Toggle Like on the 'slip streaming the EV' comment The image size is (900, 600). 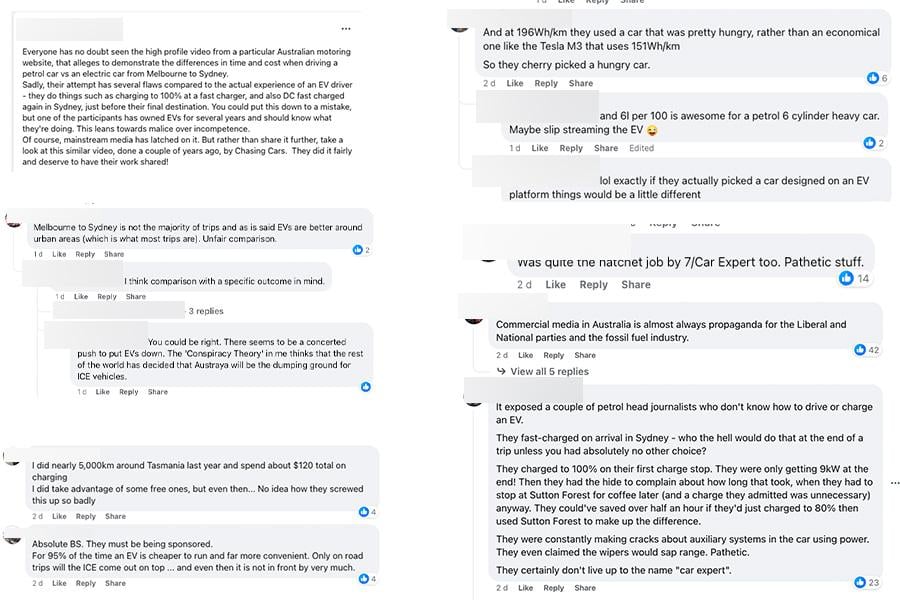coord(539,148)
